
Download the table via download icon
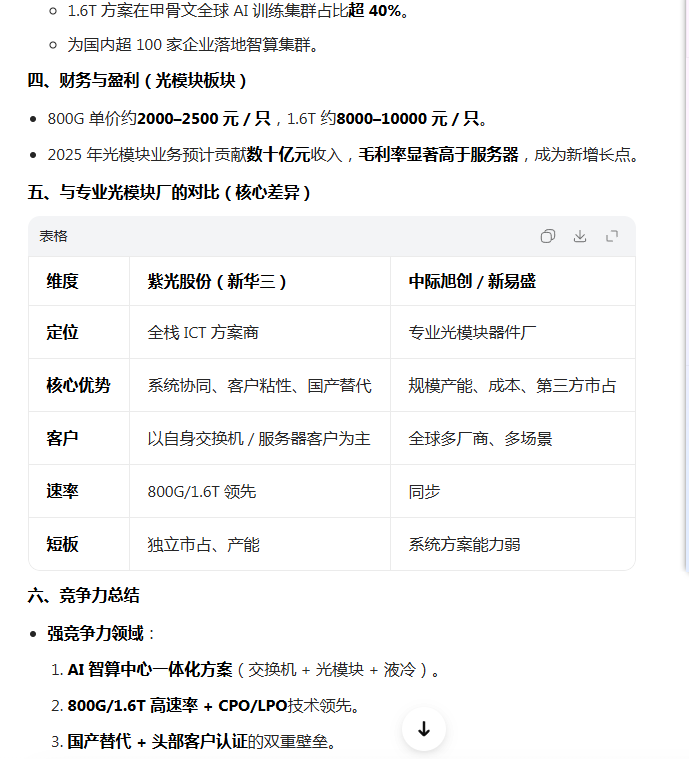[580, 236]
